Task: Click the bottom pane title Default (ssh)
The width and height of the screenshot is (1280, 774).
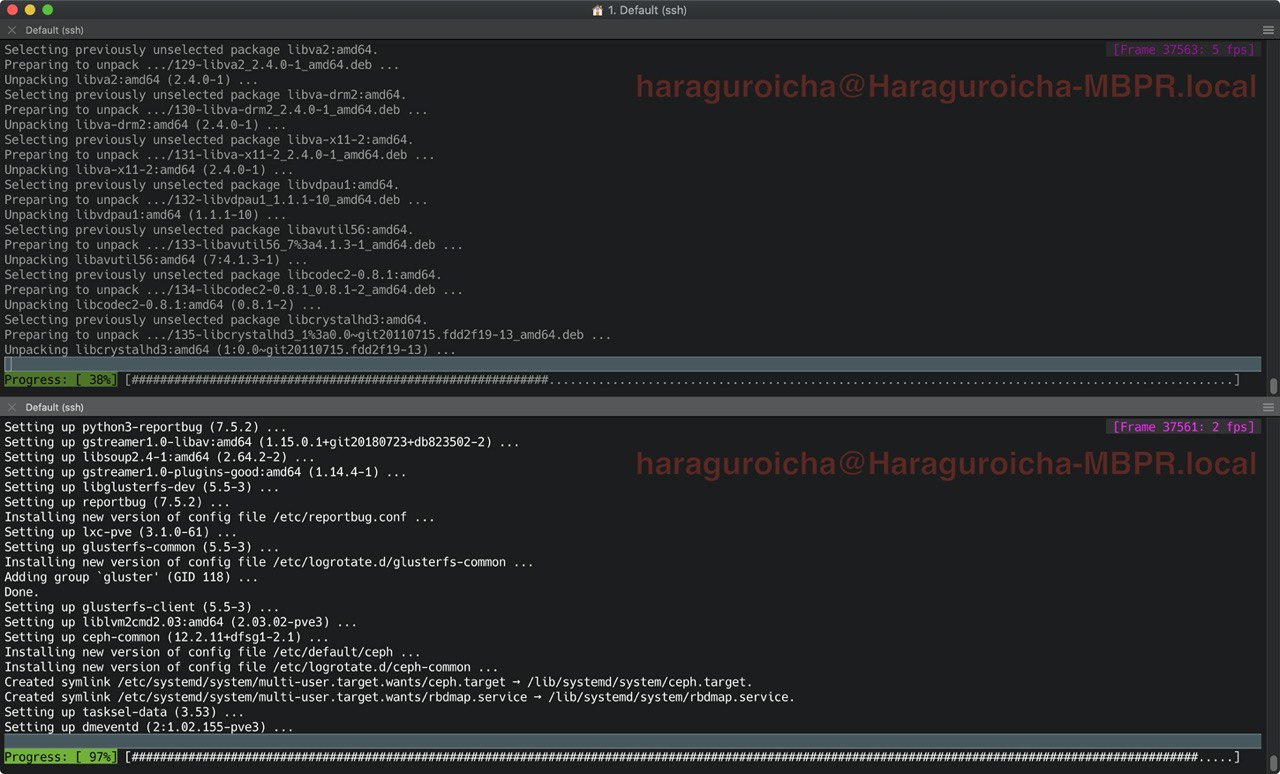Action: (x=55, y=408)
